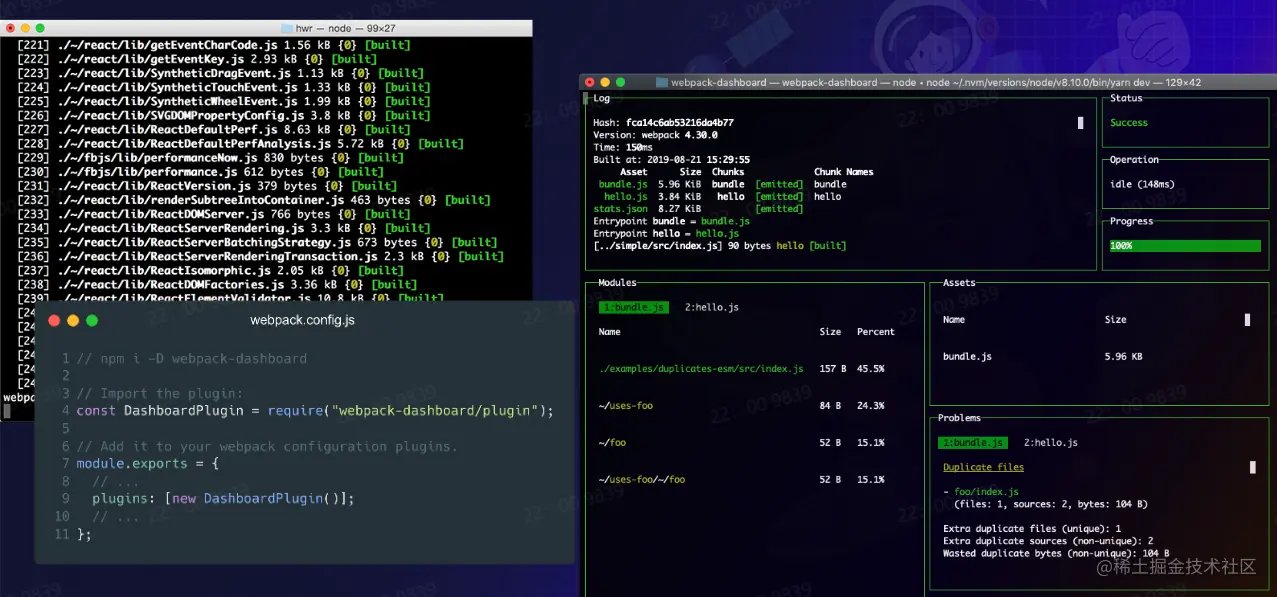
Task: Click the [237] ReactIsomorphic.js terminal line
Action: click(211, 270)
